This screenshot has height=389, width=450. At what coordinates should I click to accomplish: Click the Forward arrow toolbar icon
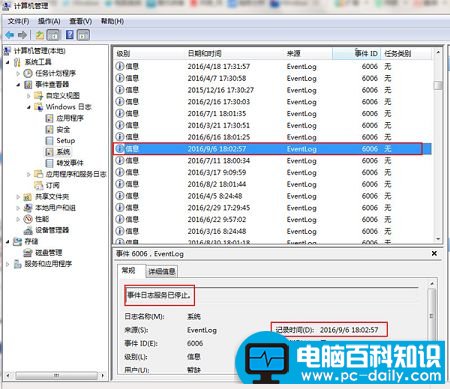pyautogui.click(x=22, y=35)
